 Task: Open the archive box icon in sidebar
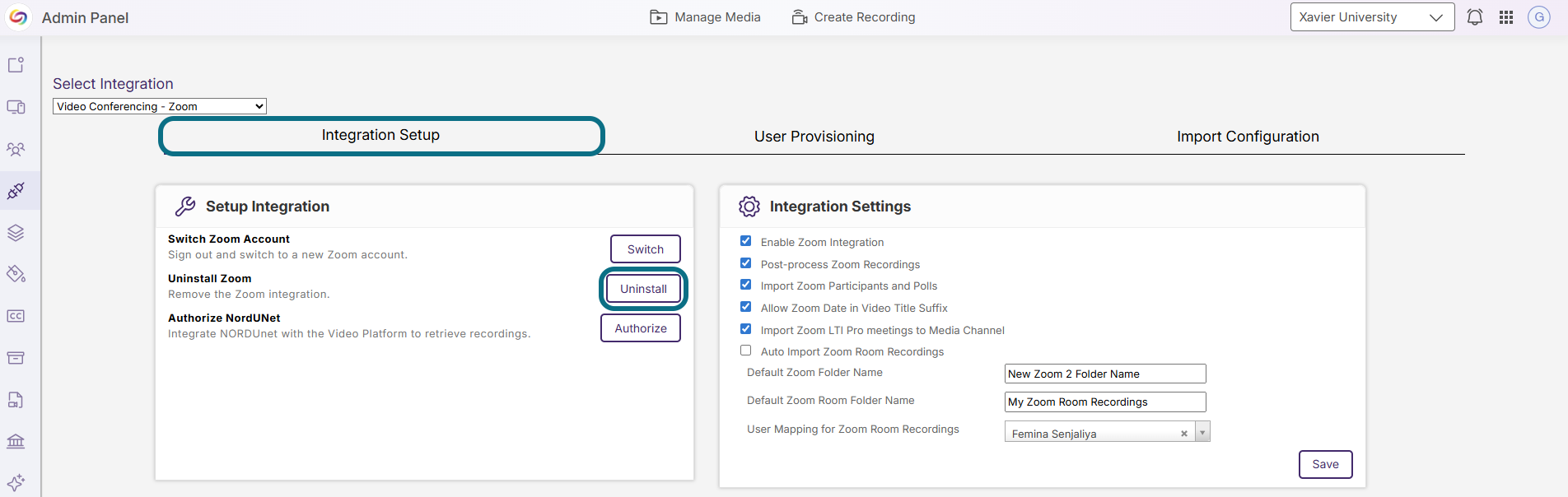click(x=16, y=358)
